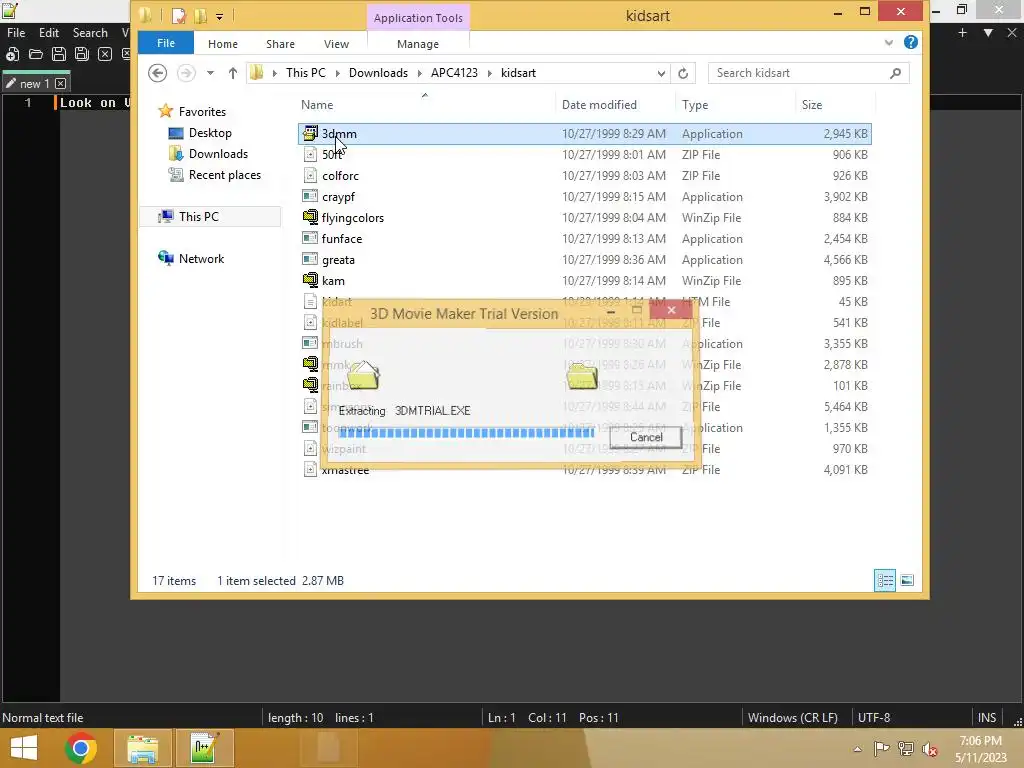Image resolution: width=1024 pixels, height=768 pixels.
Task: Switch to Details view layout icon
Action: [885, 580]
